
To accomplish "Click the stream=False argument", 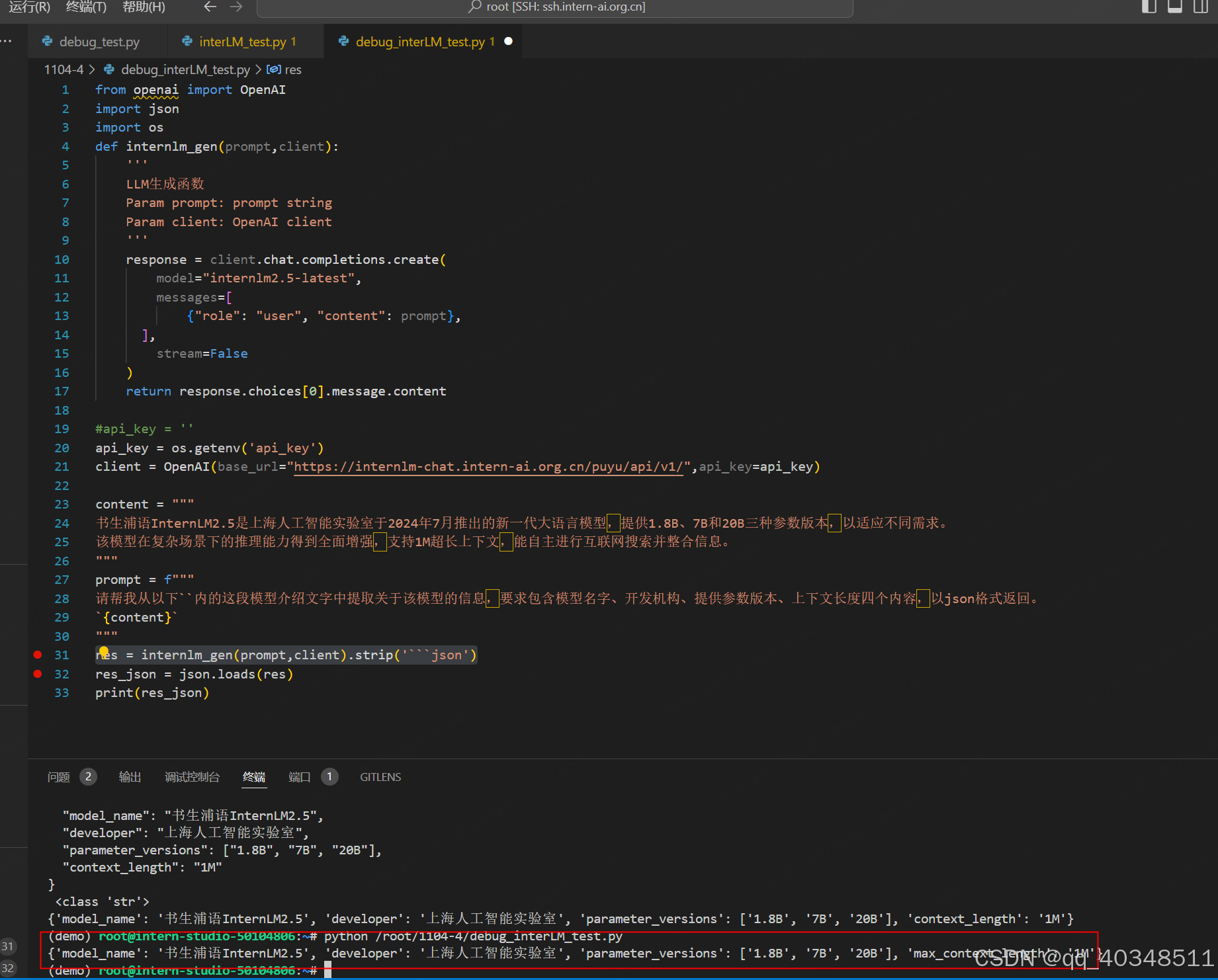I will (202, 354).
